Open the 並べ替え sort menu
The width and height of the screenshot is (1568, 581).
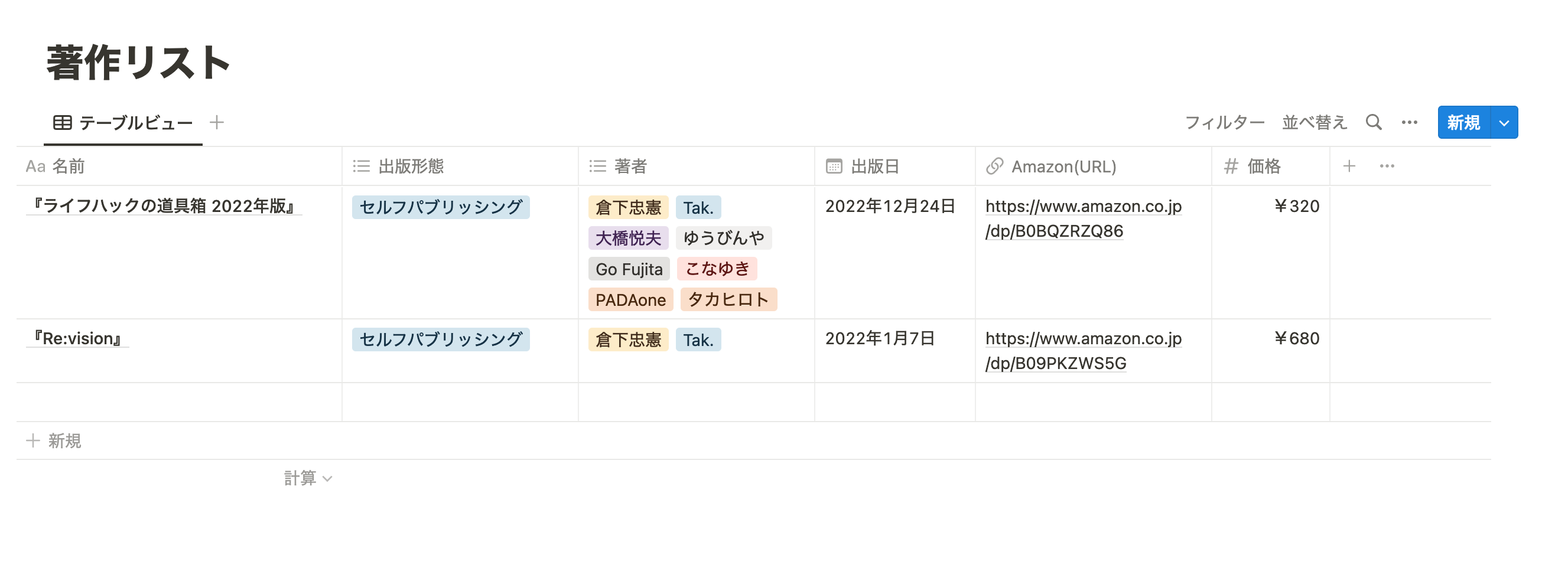[x=1314, y=122]
